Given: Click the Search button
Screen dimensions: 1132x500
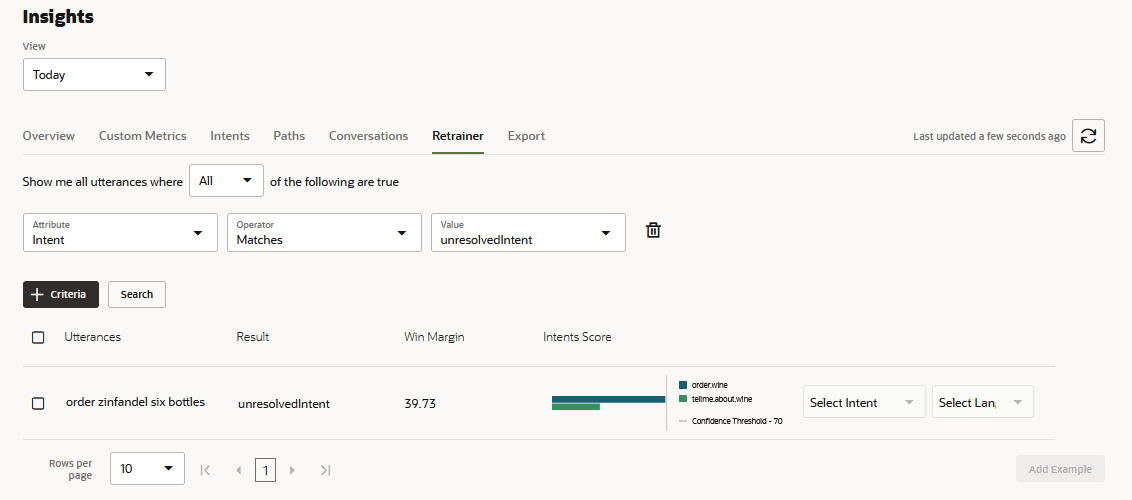Looking at the screenshot, I should click(x=137, y=294).
